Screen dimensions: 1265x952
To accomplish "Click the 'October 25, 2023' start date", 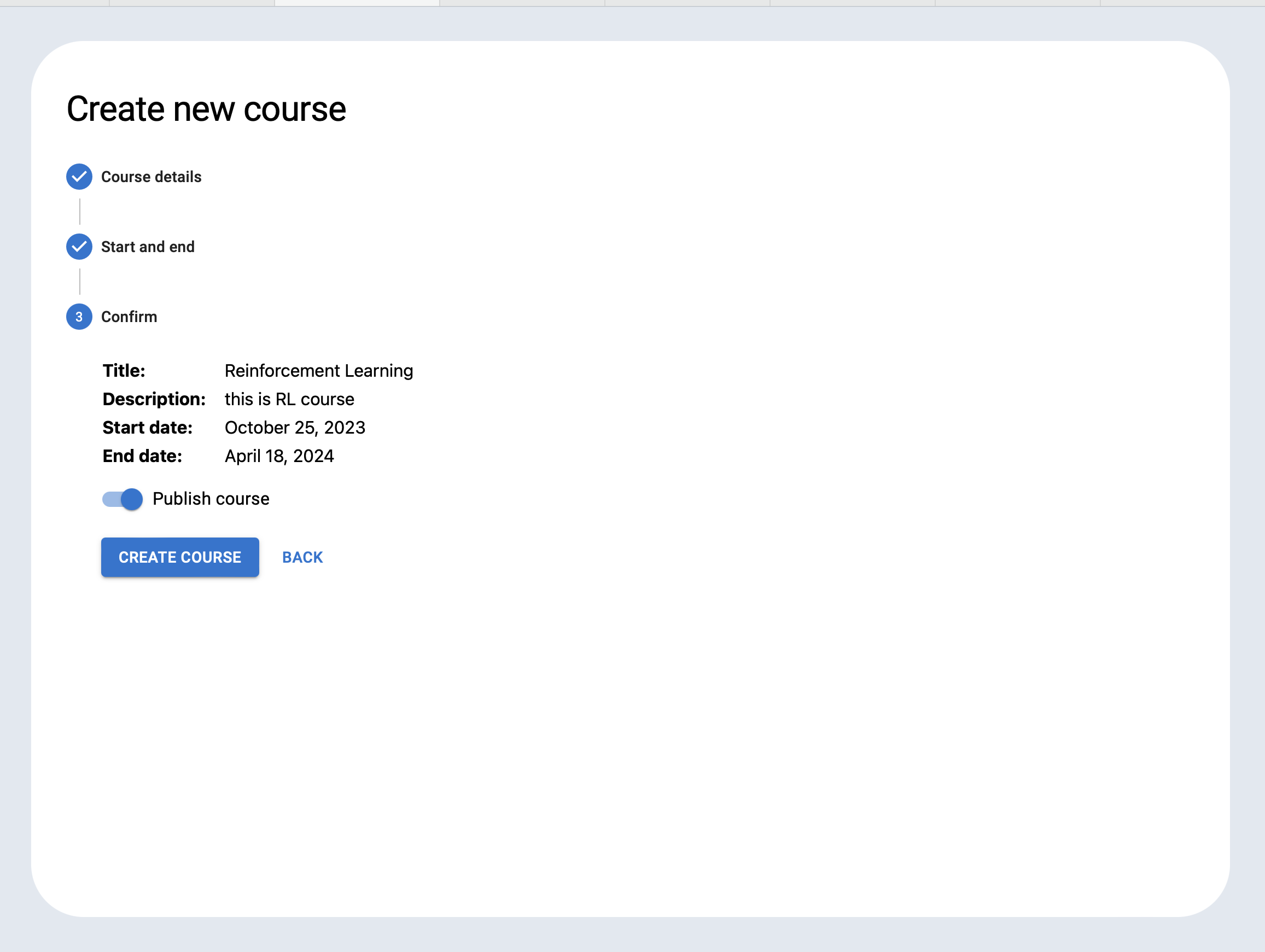I will click(x=295, y=428).
